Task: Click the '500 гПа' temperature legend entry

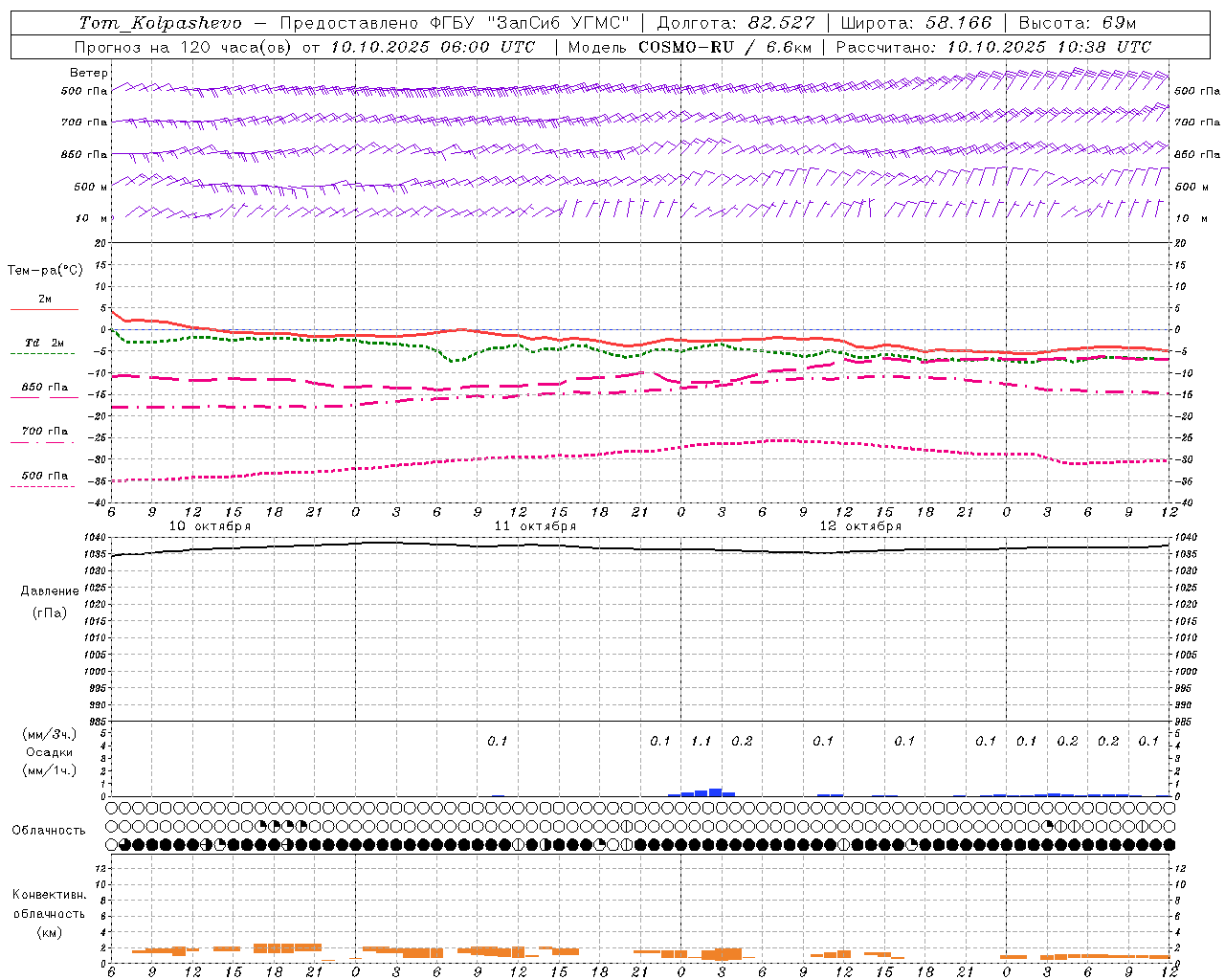Action: (x=44, y=476)
